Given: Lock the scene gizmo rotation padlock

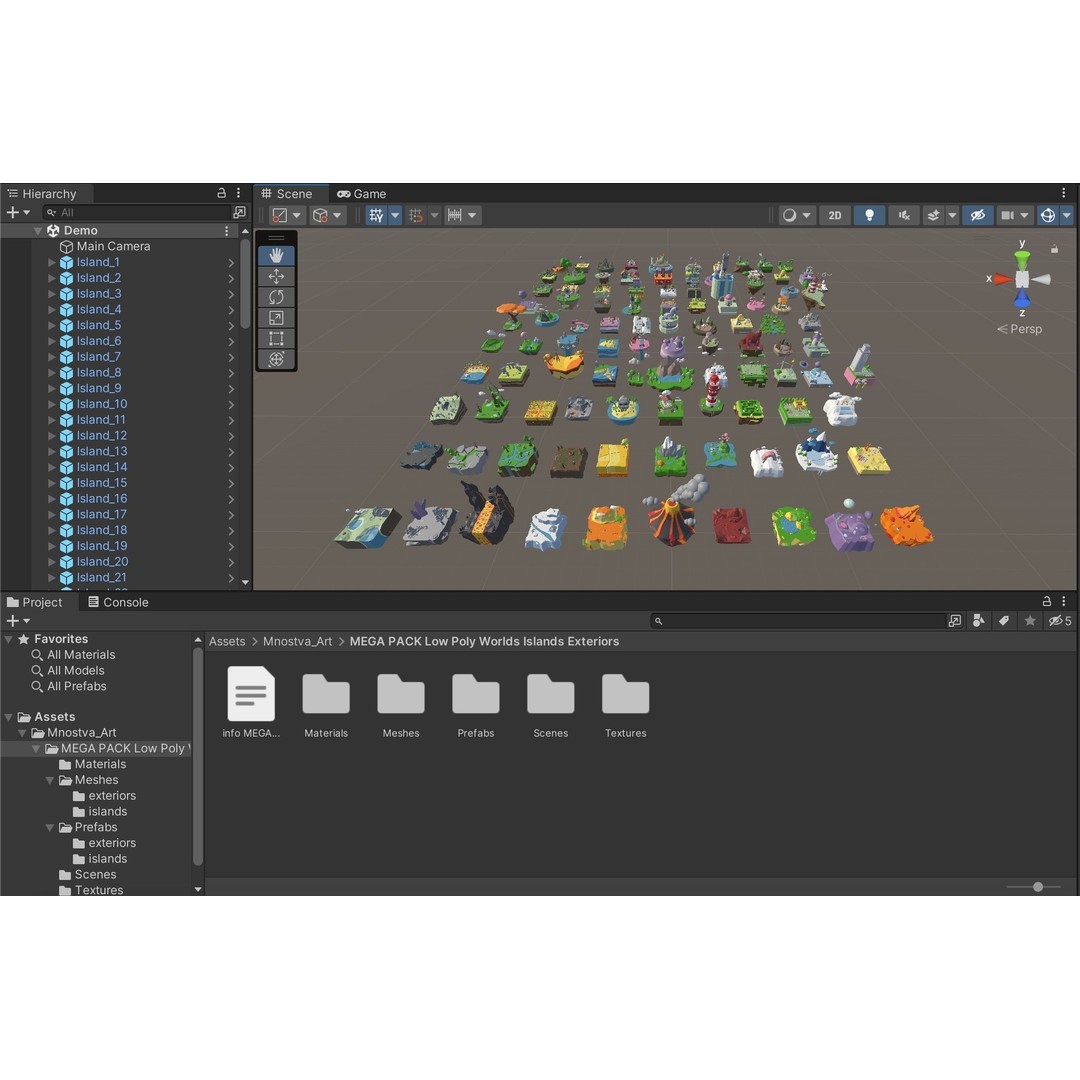Looking at the screenshot, I should pos(1054,249).
